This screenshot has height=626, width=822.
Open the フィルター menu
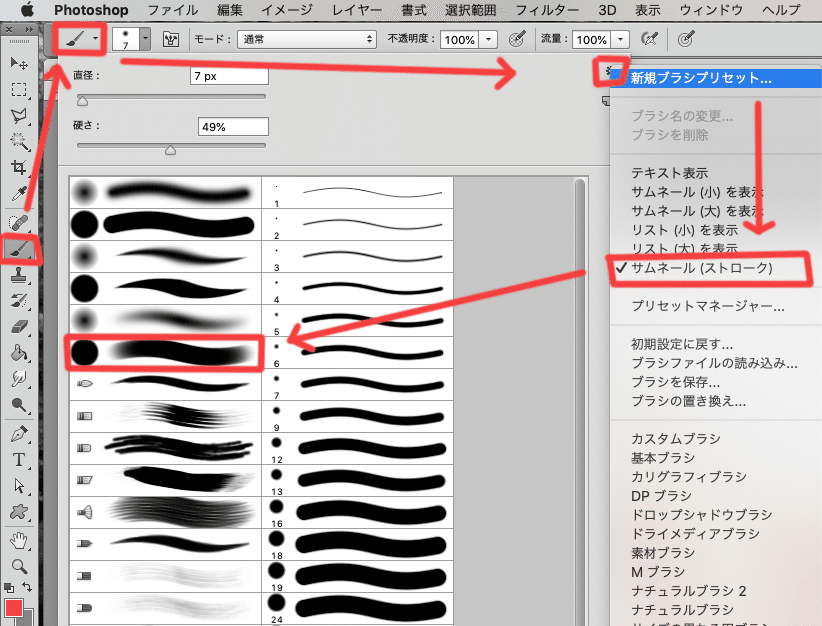click(547, 10)
